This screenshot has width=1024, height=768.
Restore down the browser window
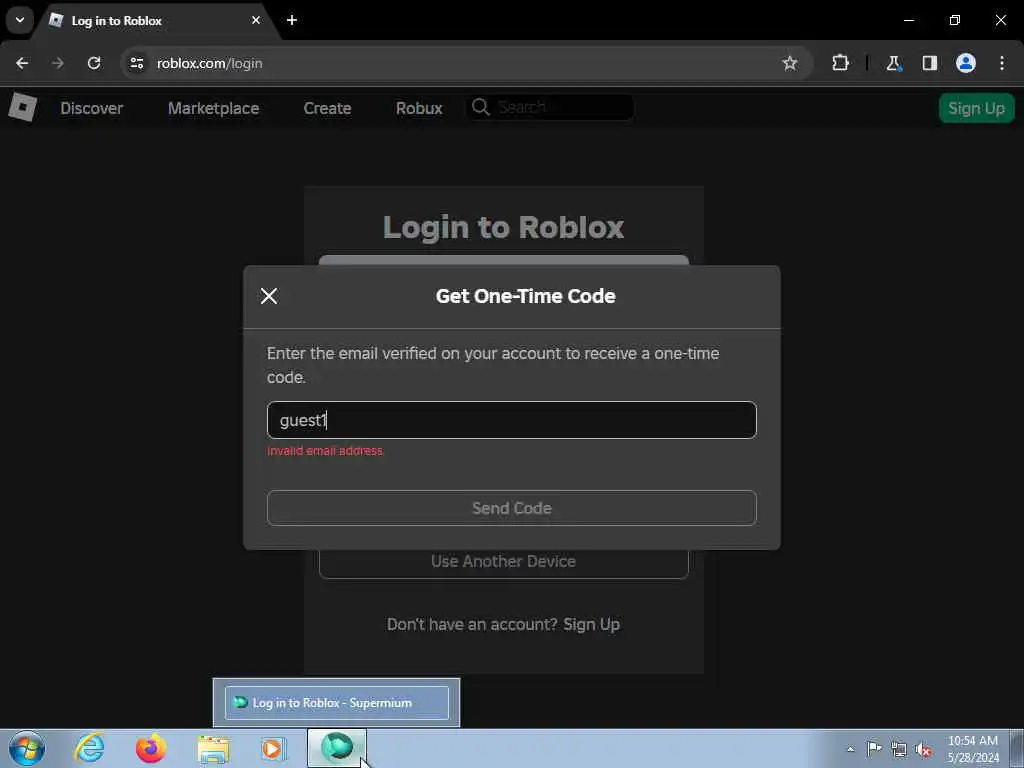pos(955,20)
